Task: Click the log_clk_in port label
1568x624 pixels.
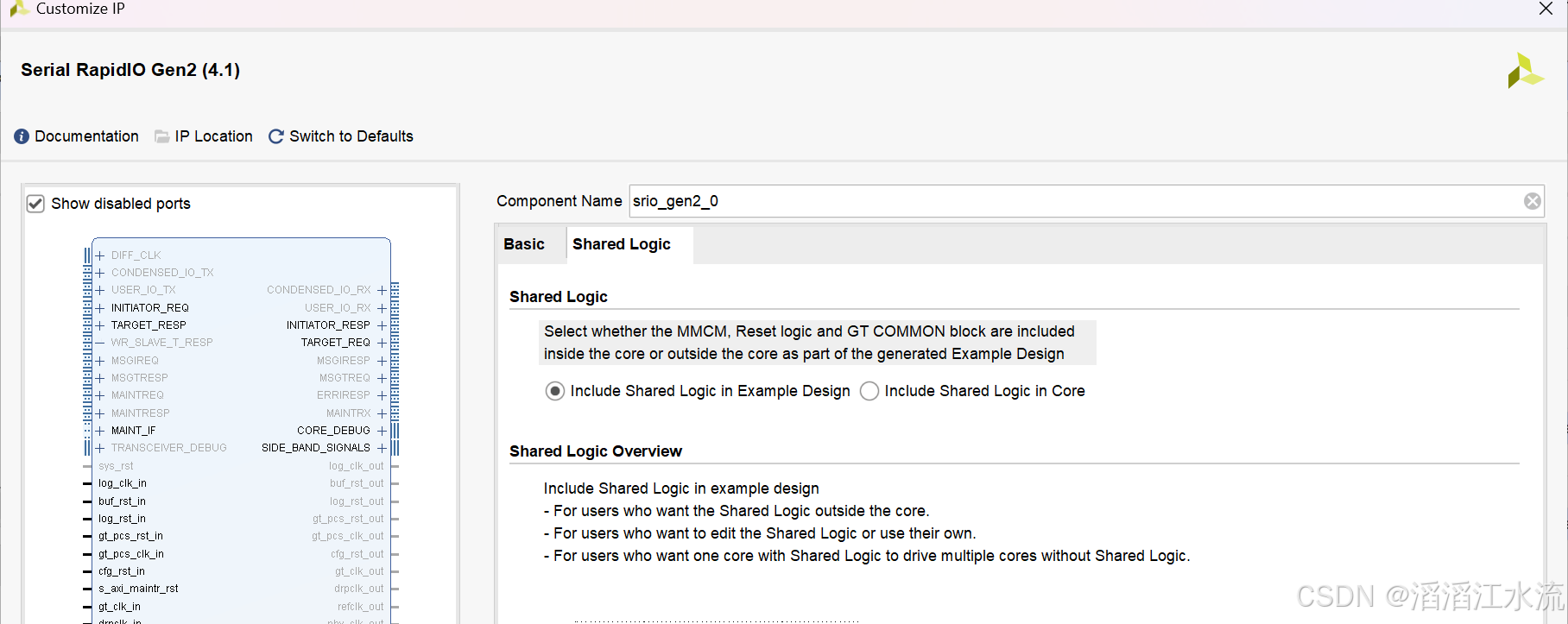Action: point(123,483)
